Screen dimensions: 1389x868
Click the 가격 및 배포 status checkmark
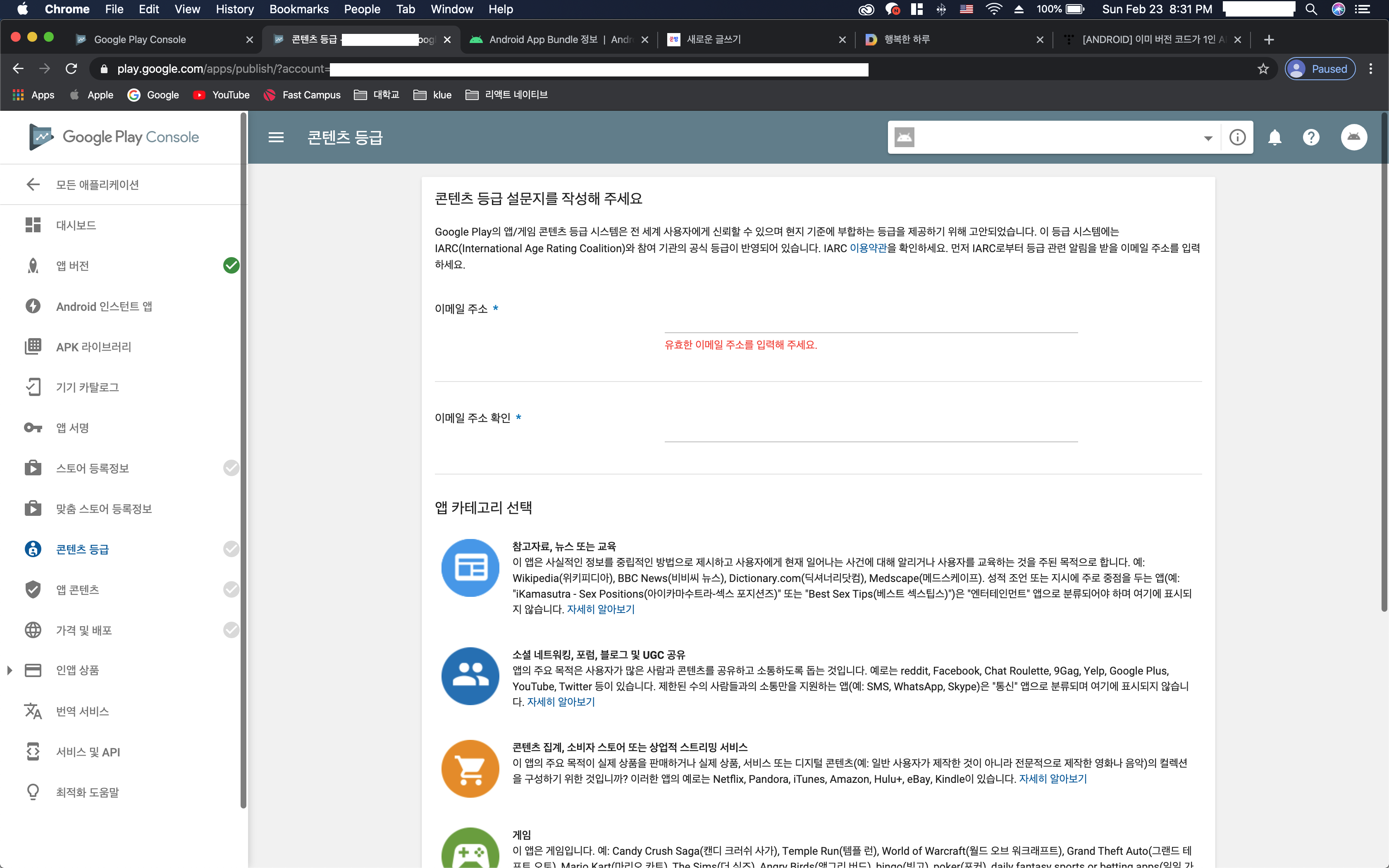[231, 630]
